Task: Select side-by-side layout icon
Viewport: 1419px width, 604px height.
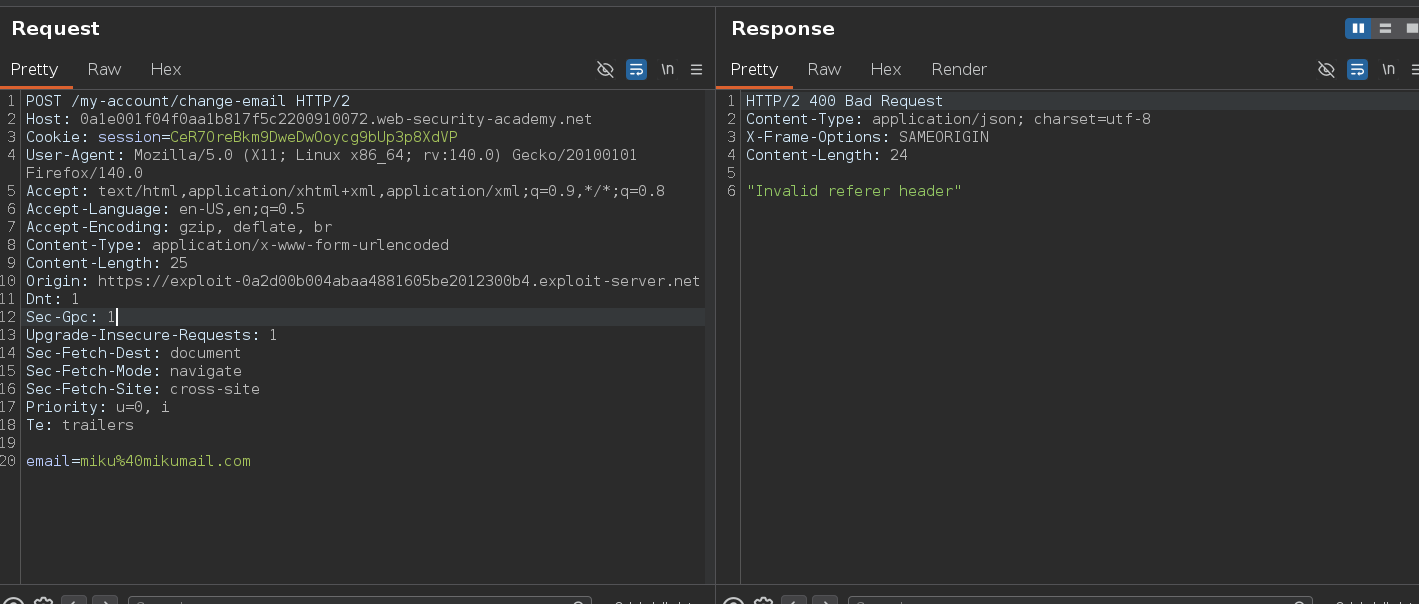Action: pos(1358,28)
